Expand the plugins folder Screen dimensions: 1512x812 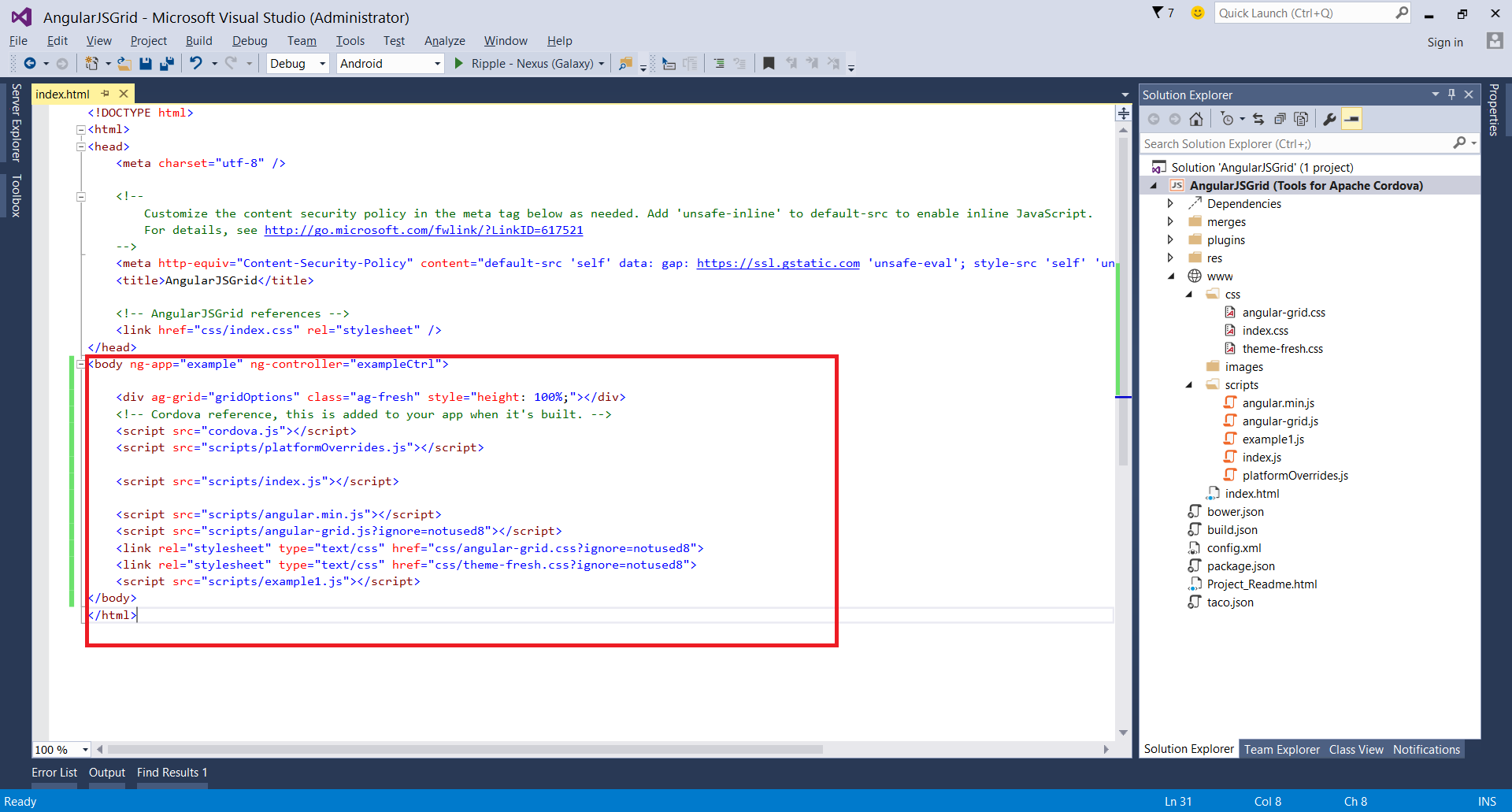1170,239
